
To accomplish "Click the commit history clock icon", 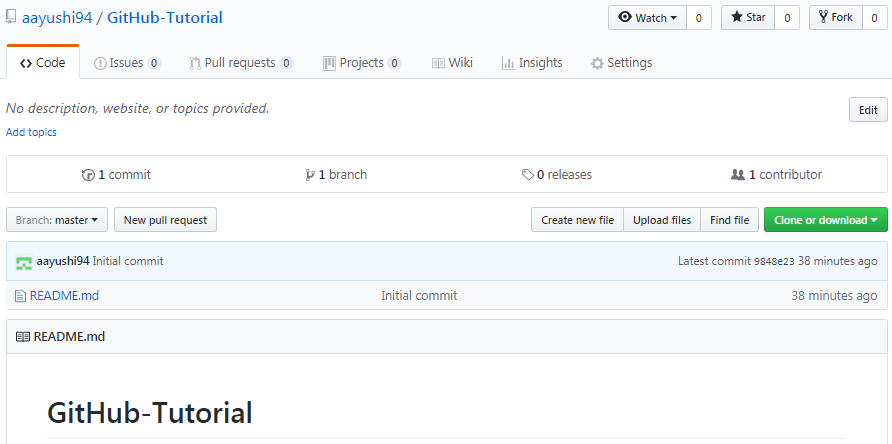I will coord(88,175).
